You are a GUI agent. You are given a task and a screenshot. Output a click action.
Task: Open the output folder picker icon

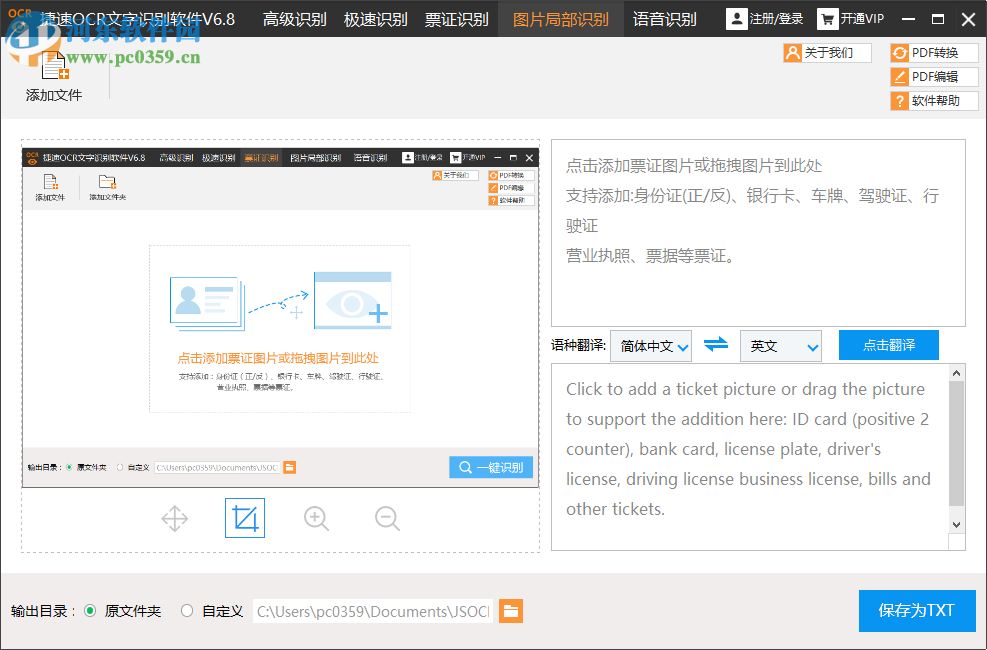[x=511, y=611]
